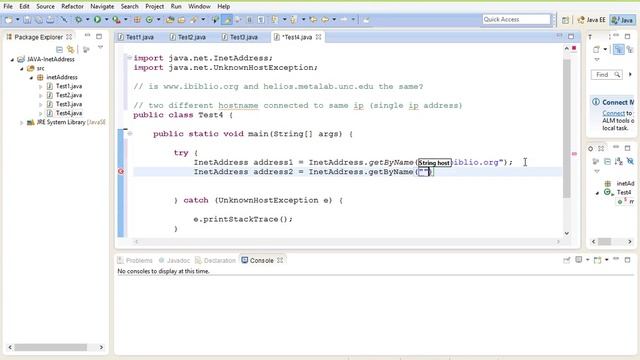Click the Pin Editor toolbar icon
This screenshot has height=360, width=640.
pos(366,20)
